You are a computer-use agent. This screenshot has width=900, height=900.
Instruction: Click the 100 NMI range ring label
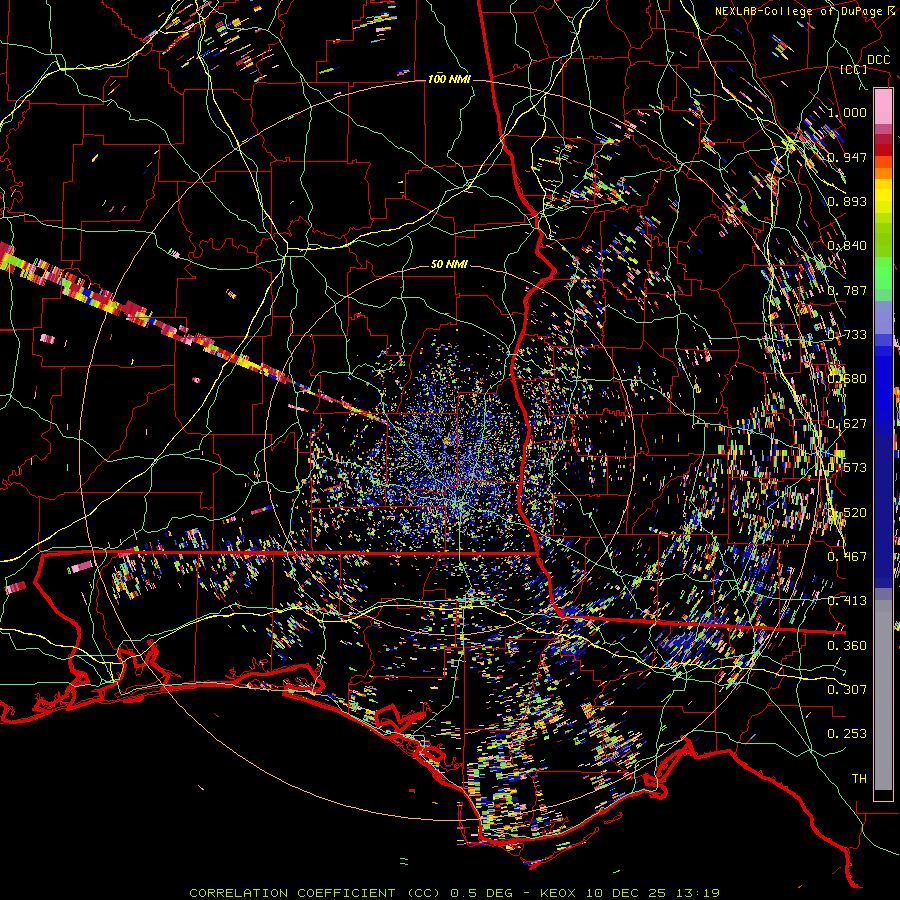click(x=449, y=79)
